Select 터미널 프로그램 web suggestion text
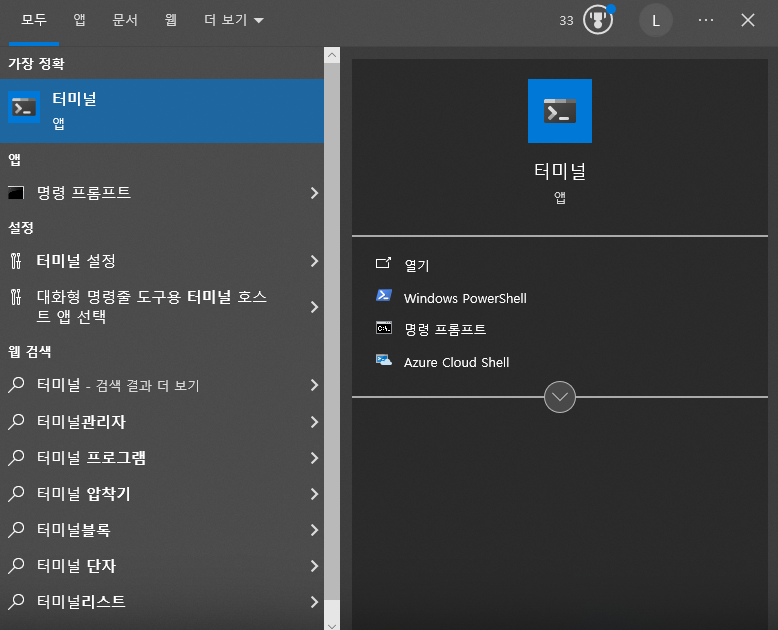Image resolution: width=778 pixels, height=630 pixels. point(91,458)
